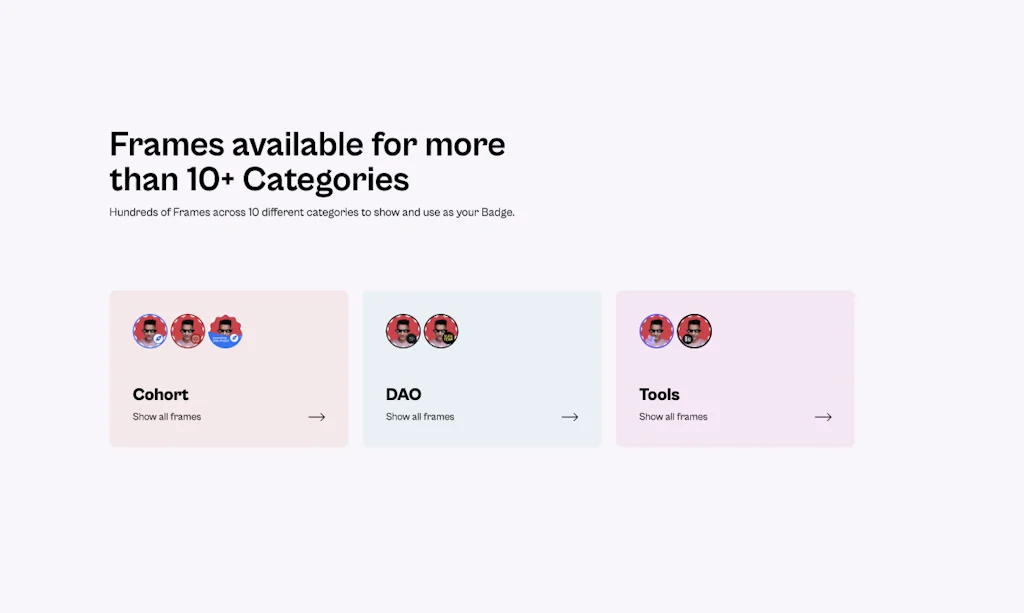Select blue scalloped badge avatar in Cohort
This screenshot has height=613, width=1024.
tap(226, 331)
